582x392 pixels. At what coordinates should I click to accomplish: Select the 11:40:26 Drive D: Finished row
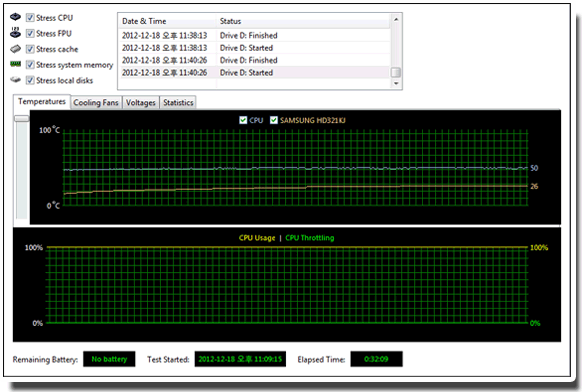[254, 60]
